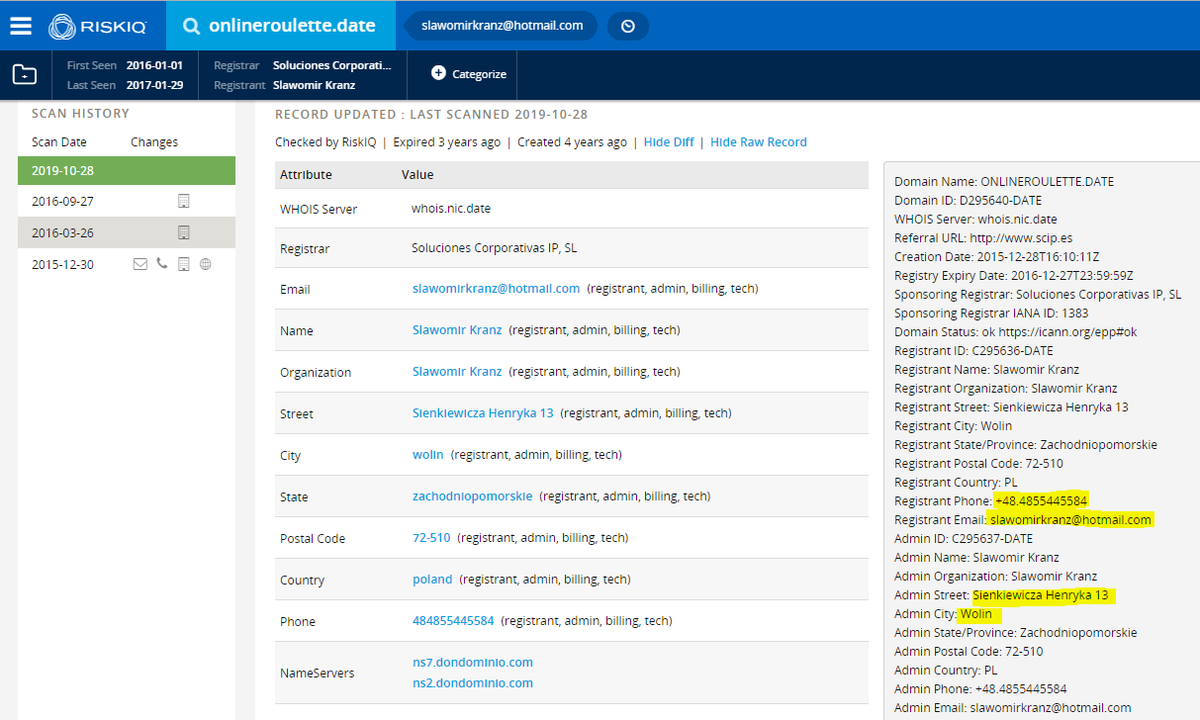This screenshot has width=1200, height=720.
Task: Click the Hide Raw Record link
Action: pos(759,142)
